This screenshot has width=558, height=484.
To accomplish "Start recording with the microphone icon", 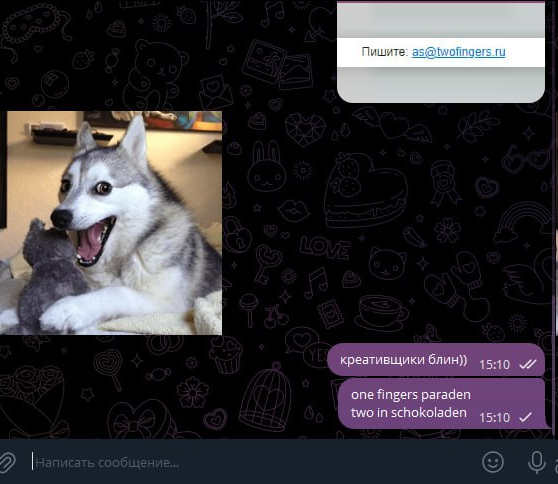I will (x=536, y=462).
